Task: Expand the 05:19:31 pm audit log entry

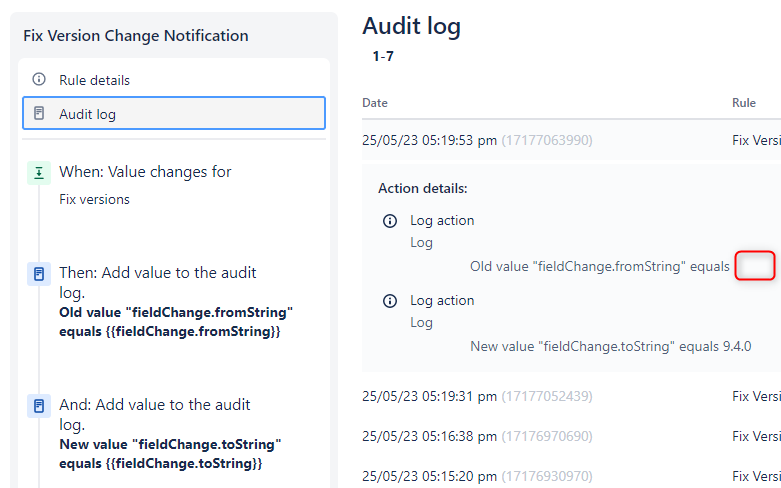Action: pos(429,396)
